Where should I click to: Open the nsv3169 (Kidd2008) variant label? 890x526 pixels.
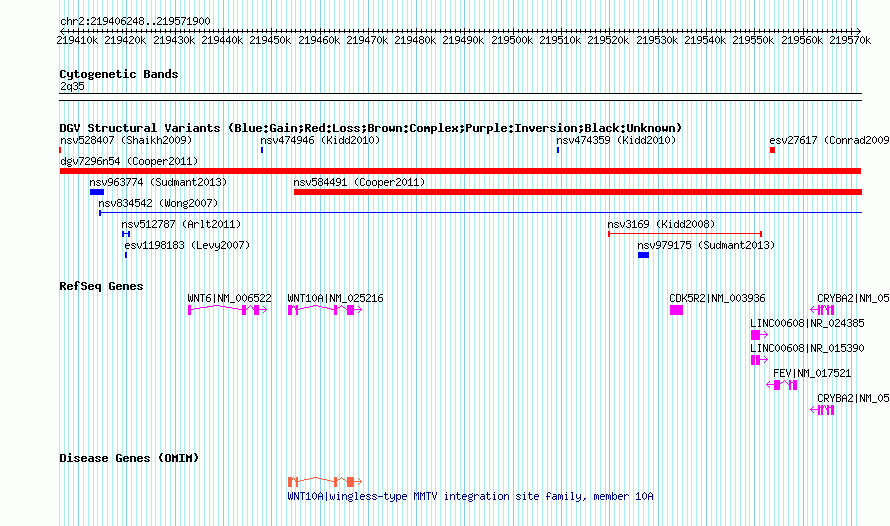point(661,224)
